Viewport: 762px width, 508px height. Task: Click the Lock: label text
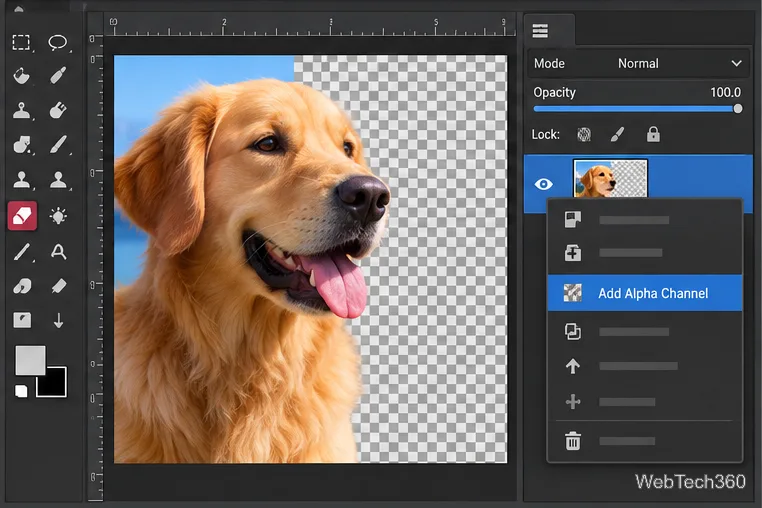click(x=545, y=135)
